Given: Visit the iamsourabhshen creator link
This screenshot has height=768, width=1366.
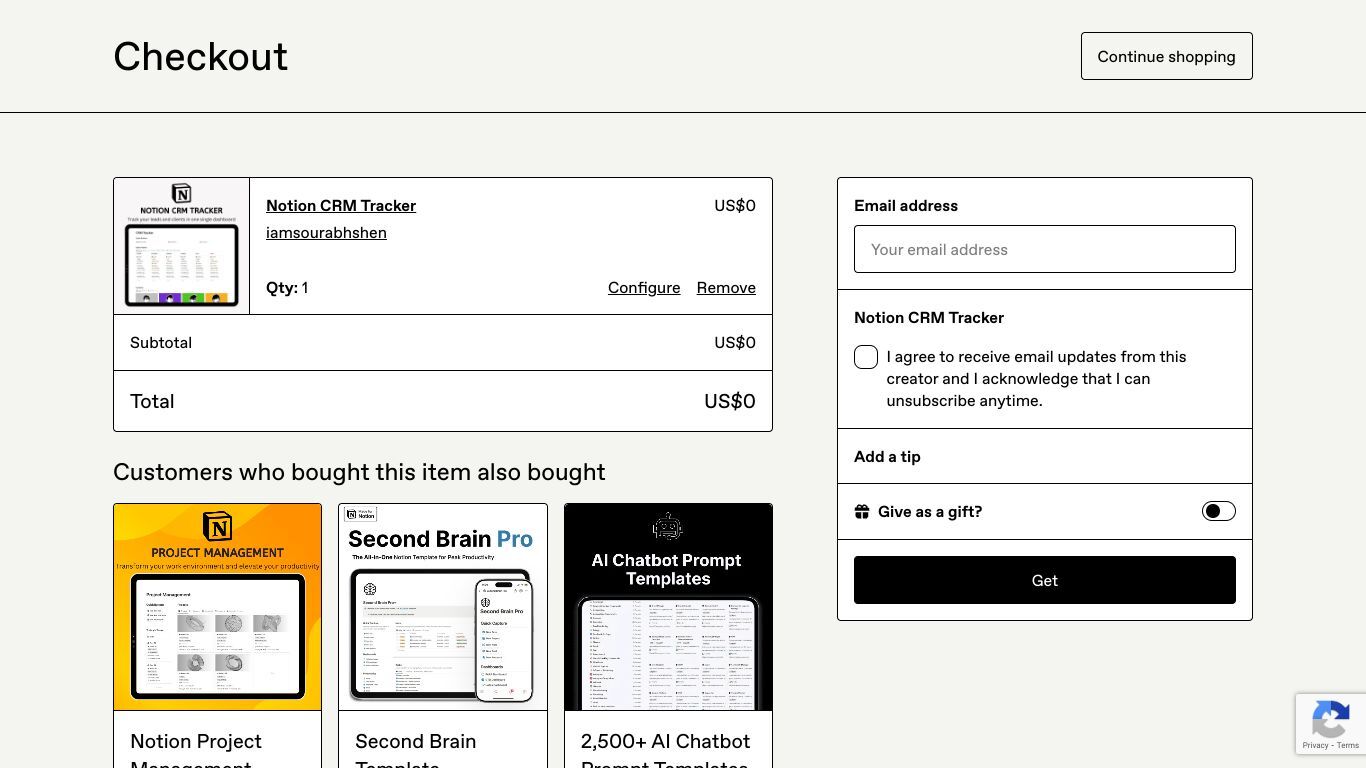Looking at the screenshot, I should [326, 233].
